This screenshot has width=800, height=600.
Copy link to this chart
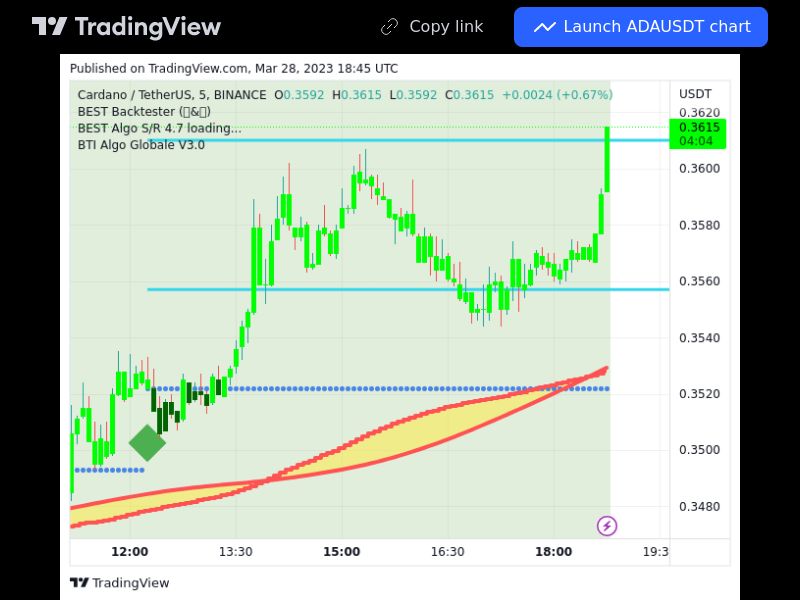432,27
